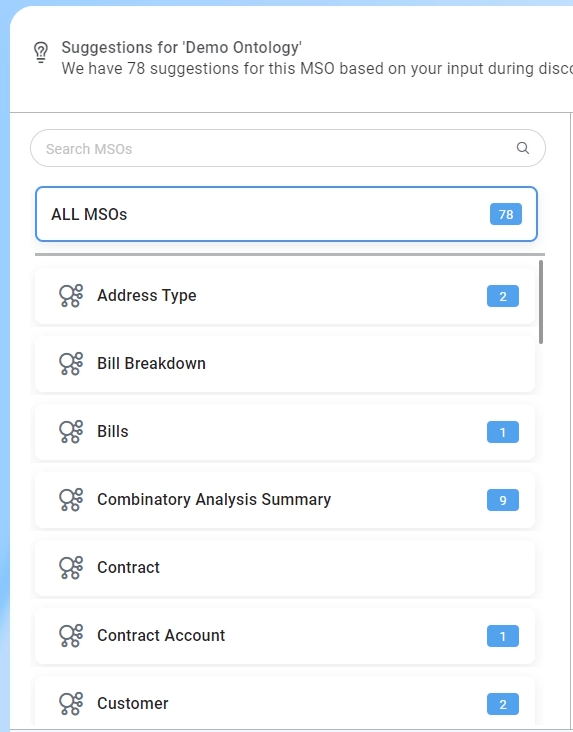Click the search magnifier icon
Image resolution: width=573 pixels, height=732 pixels.
[523, 148]
